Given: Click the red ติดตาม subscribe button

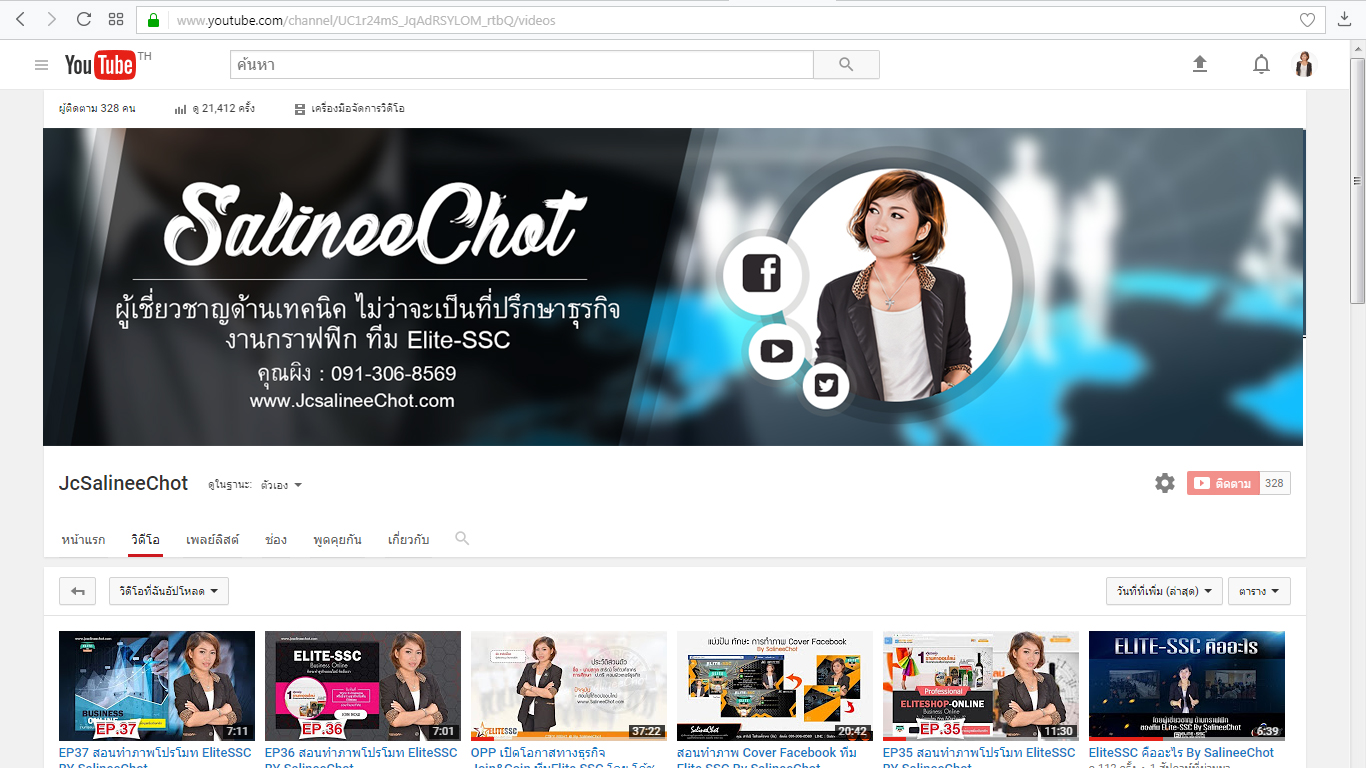Looking at the screenshot, I should pos(1223,483).
